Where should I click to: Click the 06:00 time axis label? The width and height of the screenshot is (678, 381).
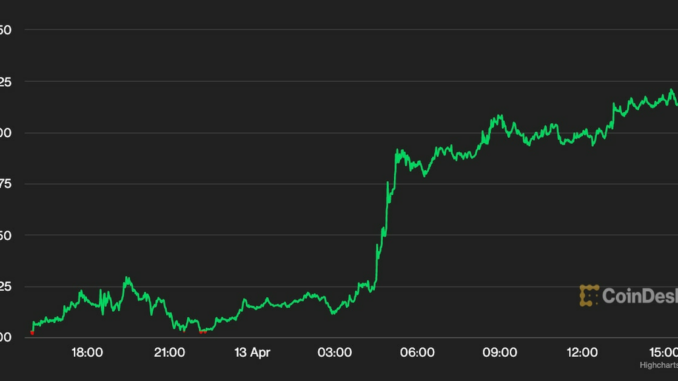417,352
